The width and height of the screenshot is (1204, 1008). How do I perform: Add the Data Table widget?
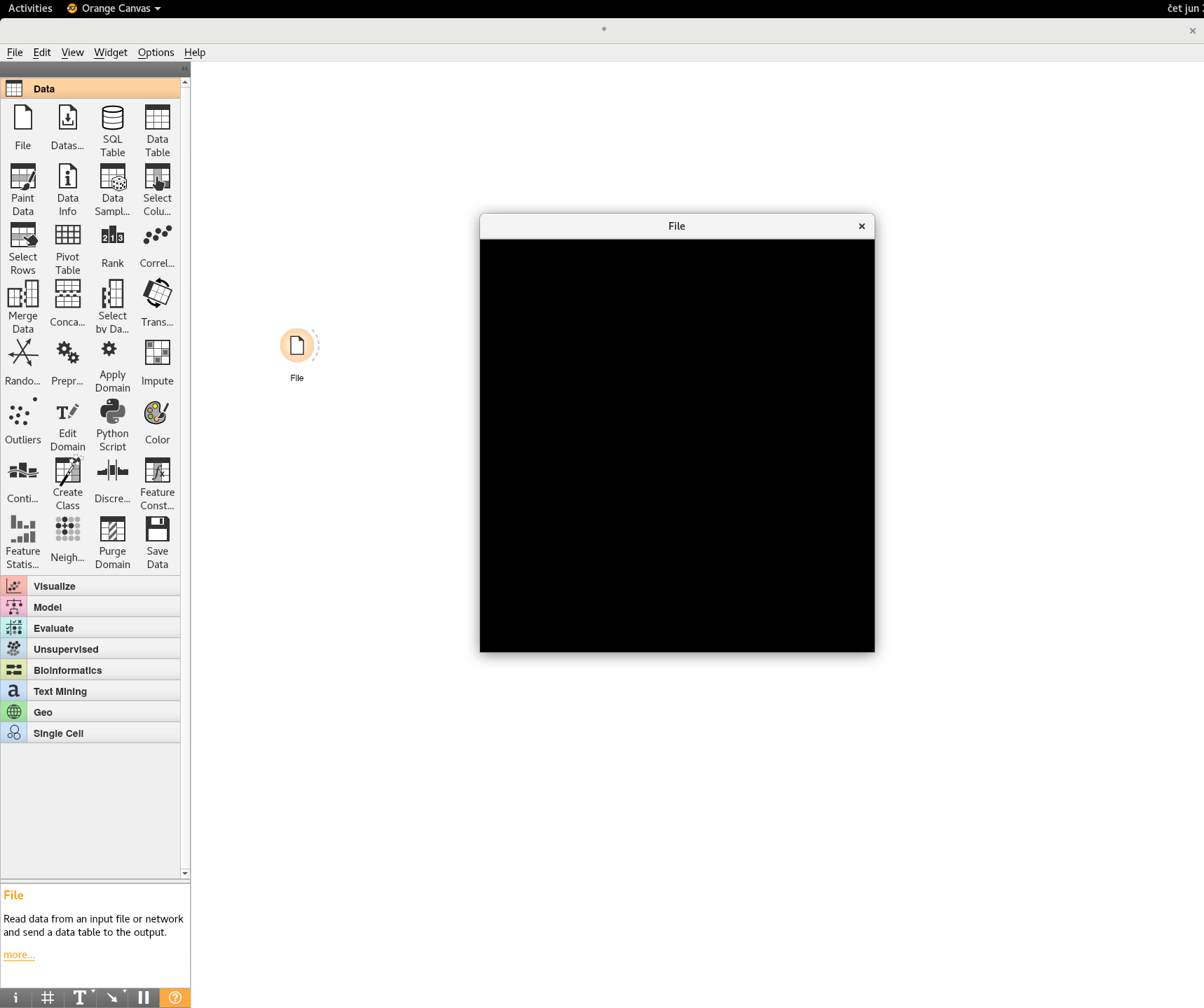(158, 131)
